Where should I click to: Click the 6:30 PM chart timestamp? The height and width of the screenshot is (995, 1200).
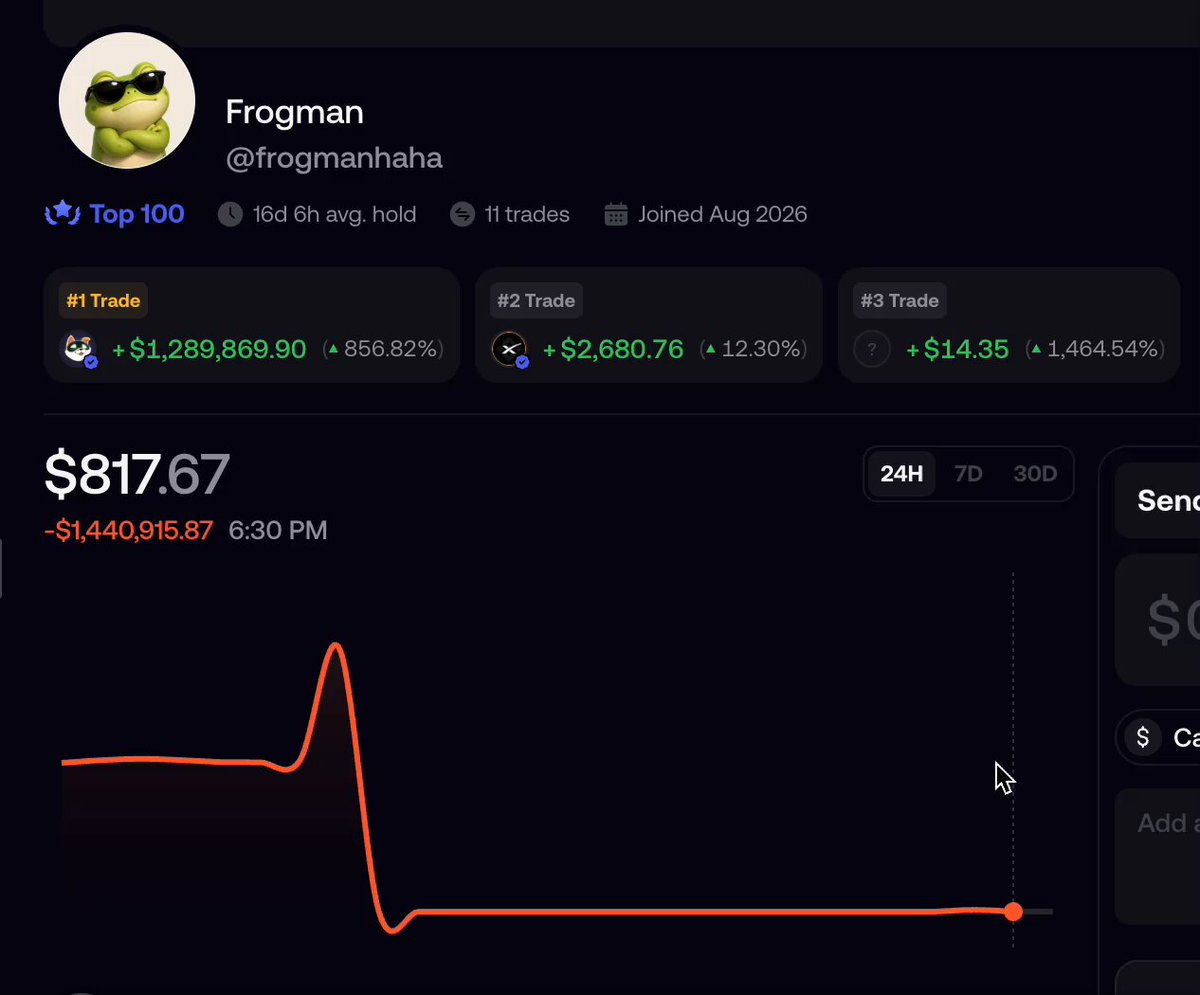point(278,530)
